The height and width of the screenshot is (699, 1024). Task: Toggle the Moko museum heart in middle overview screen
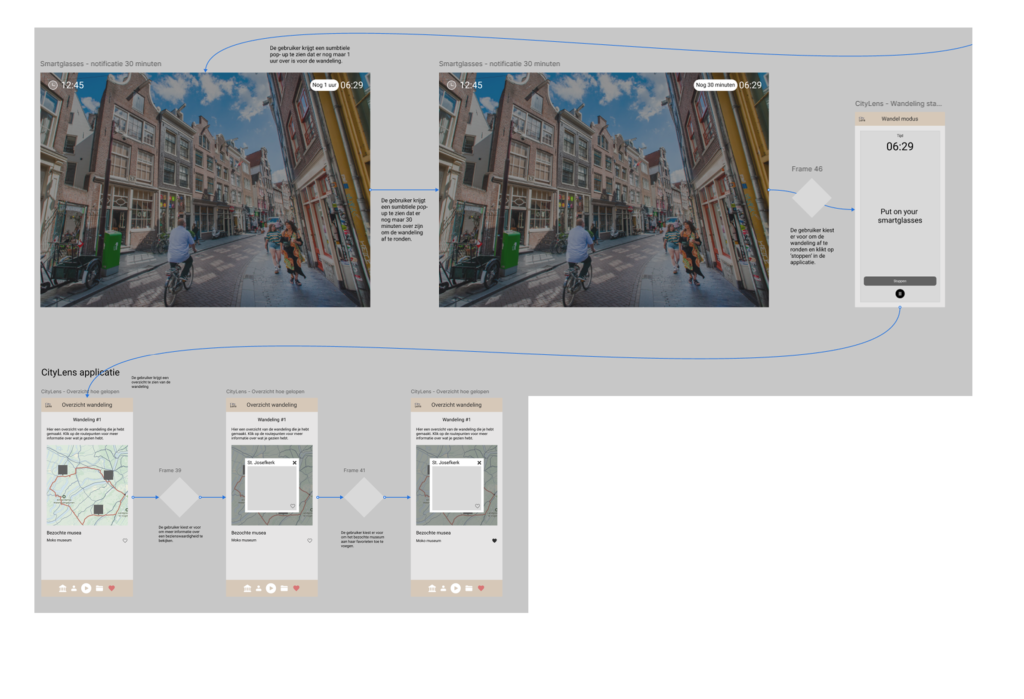(x=310, y=541)
